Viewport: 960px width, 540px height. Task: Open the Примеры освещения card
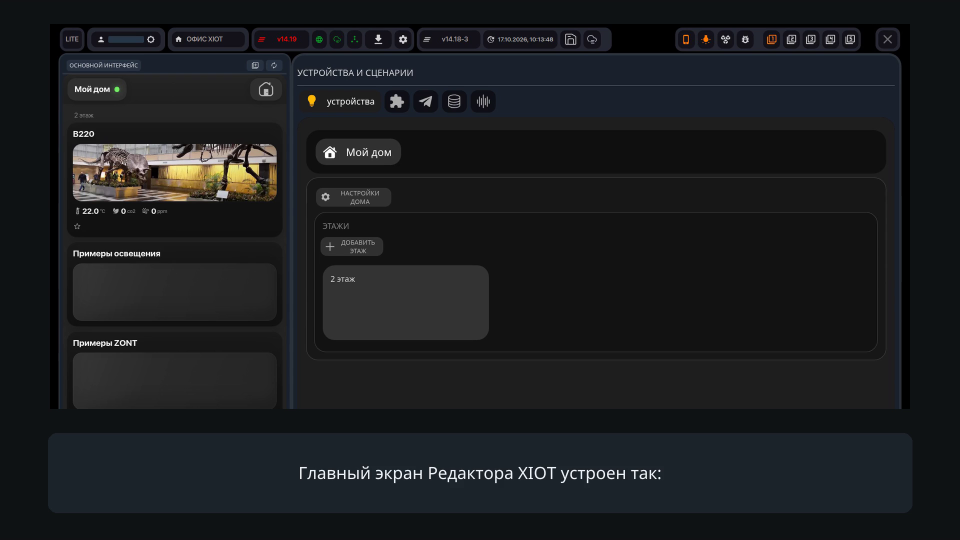pos(174,285)
